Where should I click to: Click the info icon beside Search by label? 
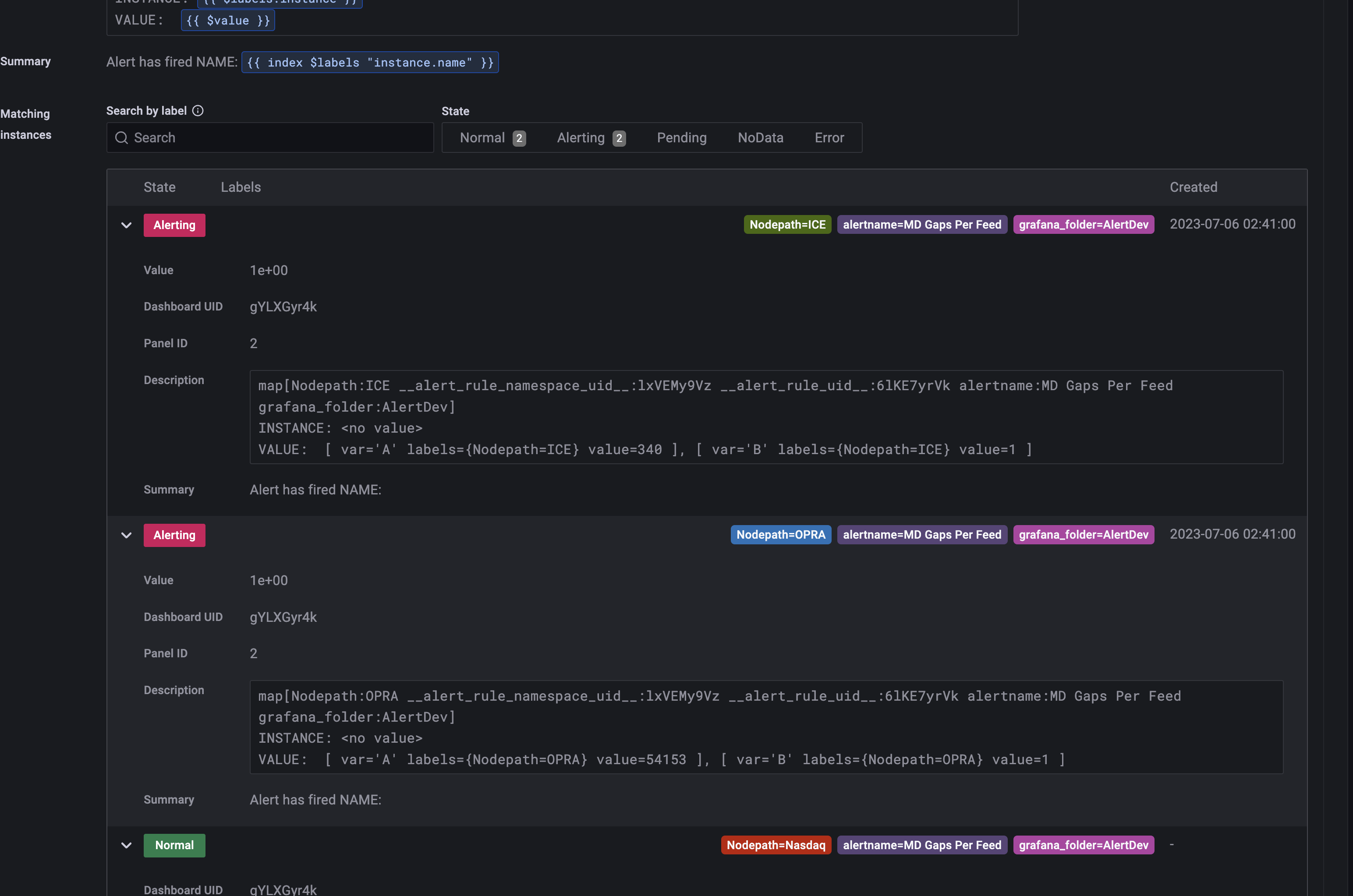198,111
